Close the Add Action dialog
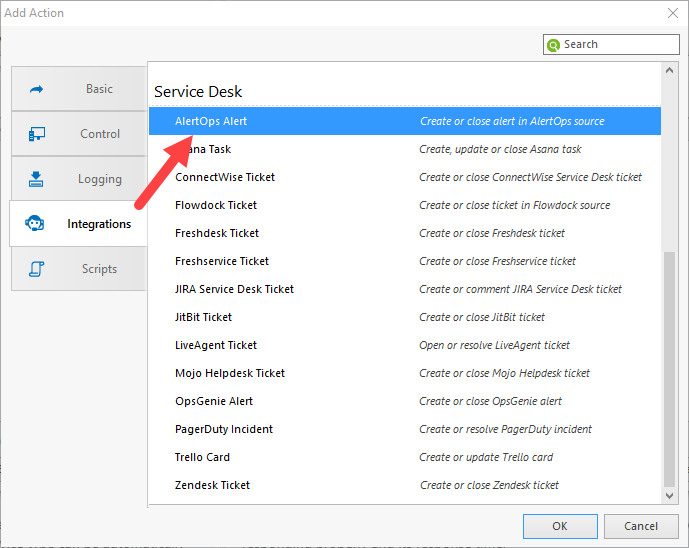Image resolution: width=689 pixels, height=548 pixels. pos(673,13)
